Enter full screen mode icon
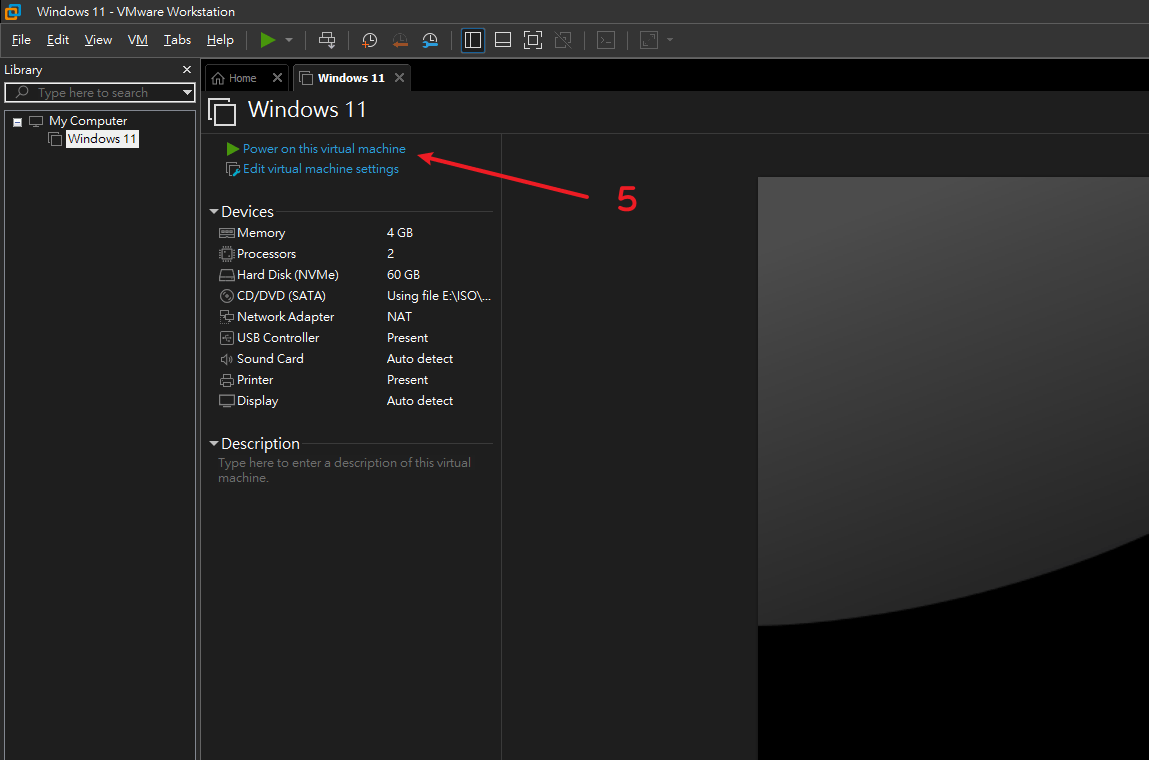Screen dimensions: 1149x760 coord(533,40)
